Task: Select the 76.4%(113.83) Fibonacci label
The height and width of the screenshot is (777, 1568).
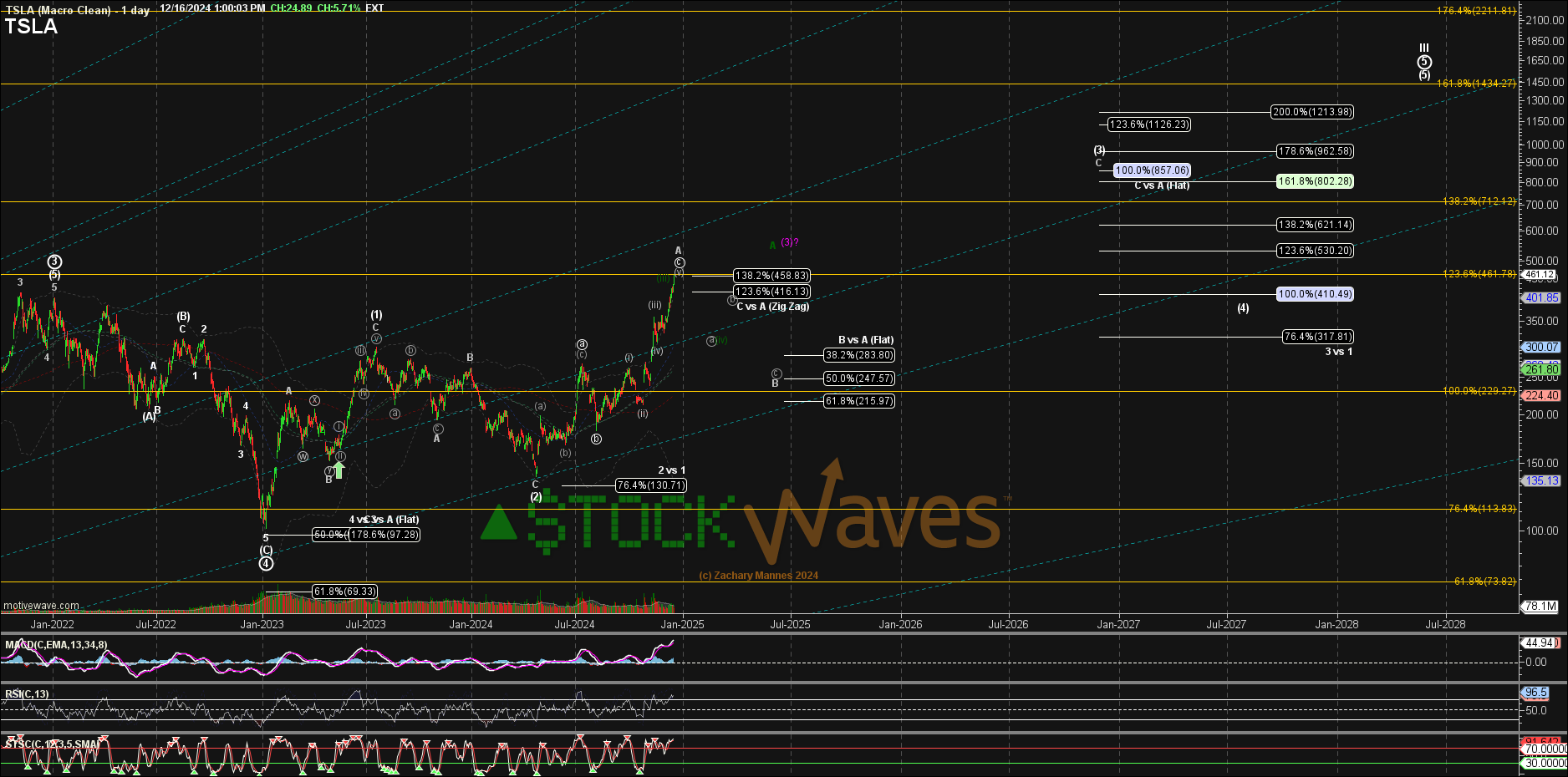Action: tap(1482, 509)
